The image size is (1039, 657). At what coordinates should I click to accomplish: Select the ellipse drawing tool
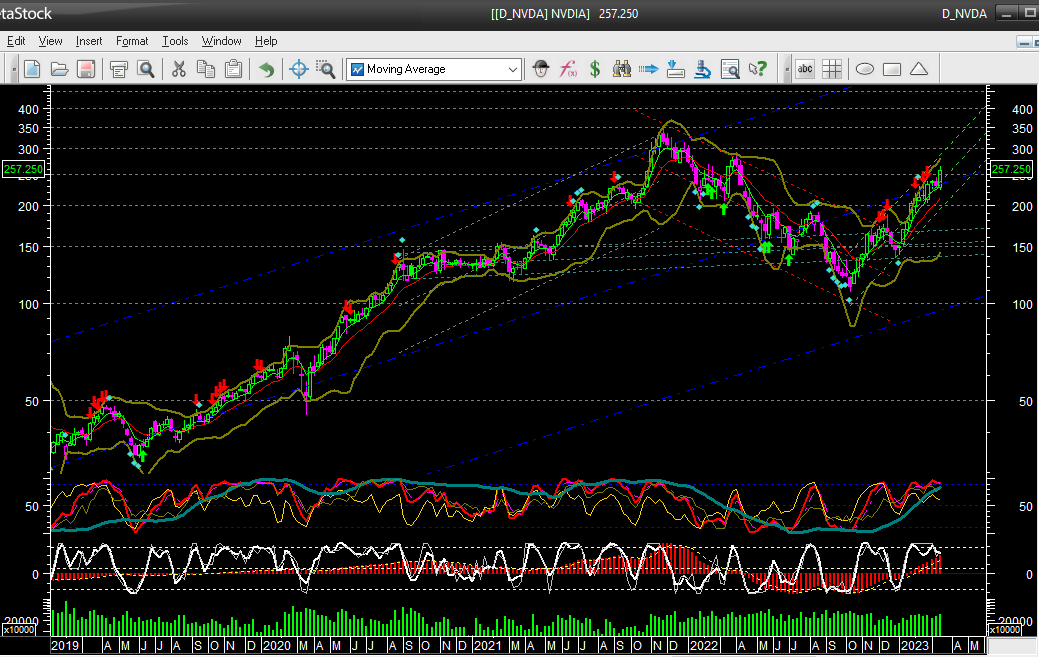tap(865, 69)
